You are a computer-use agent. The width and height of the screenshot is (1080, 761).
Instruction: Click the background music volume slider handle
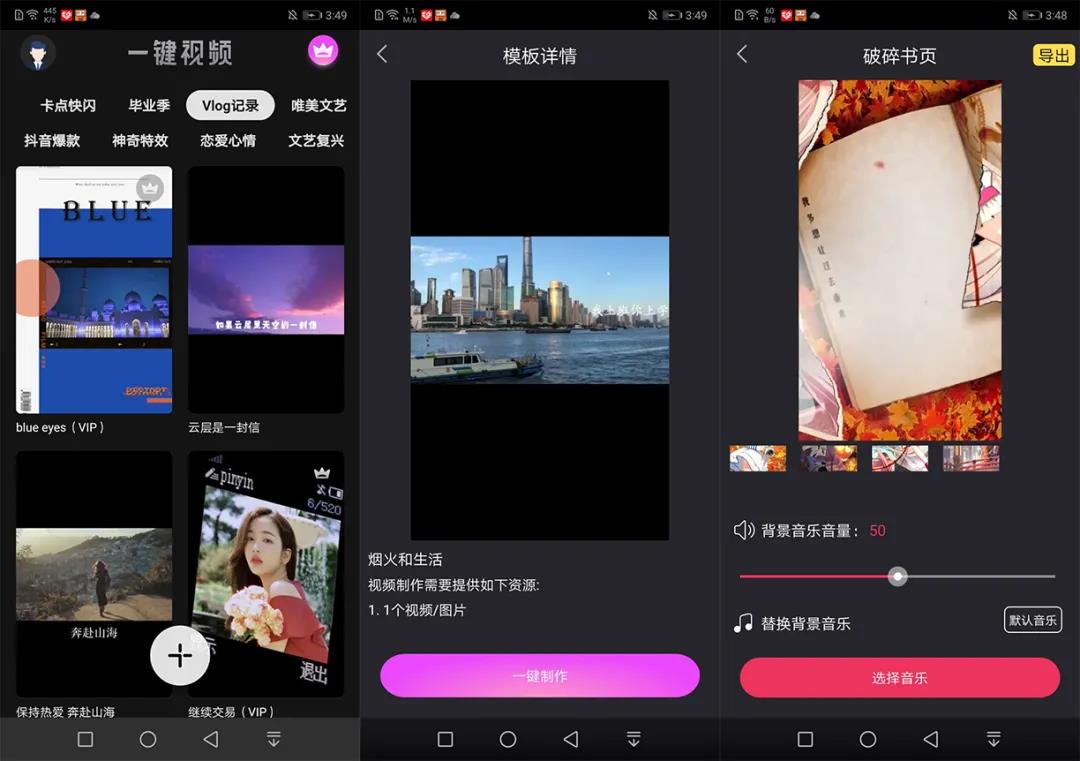click(897, 576)
